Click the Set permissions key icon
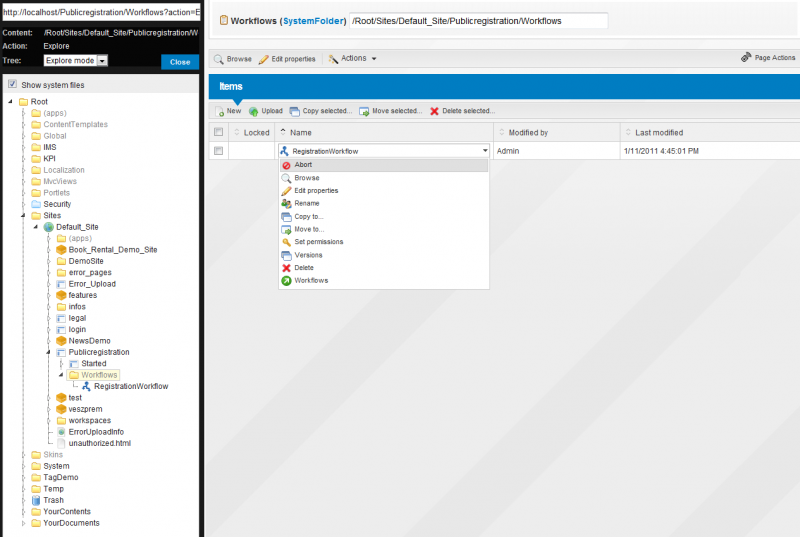This screenshot has width=800, height=537. coord(286,242)
